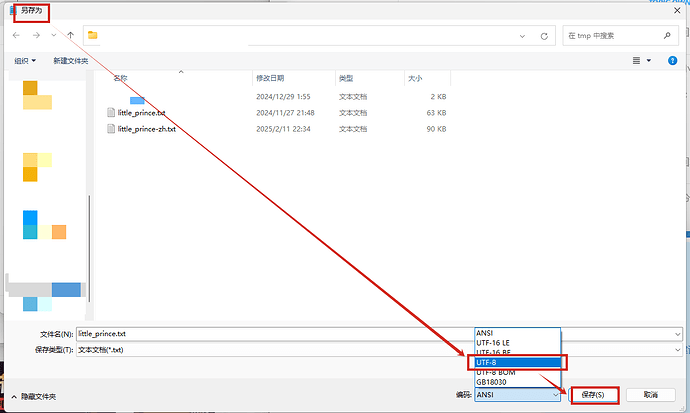Image resolution: width=690 pixels, height=413 pixels.
Task: Close the 另存为 dialog
Action: pyautogui.click(x=677, y=11)
